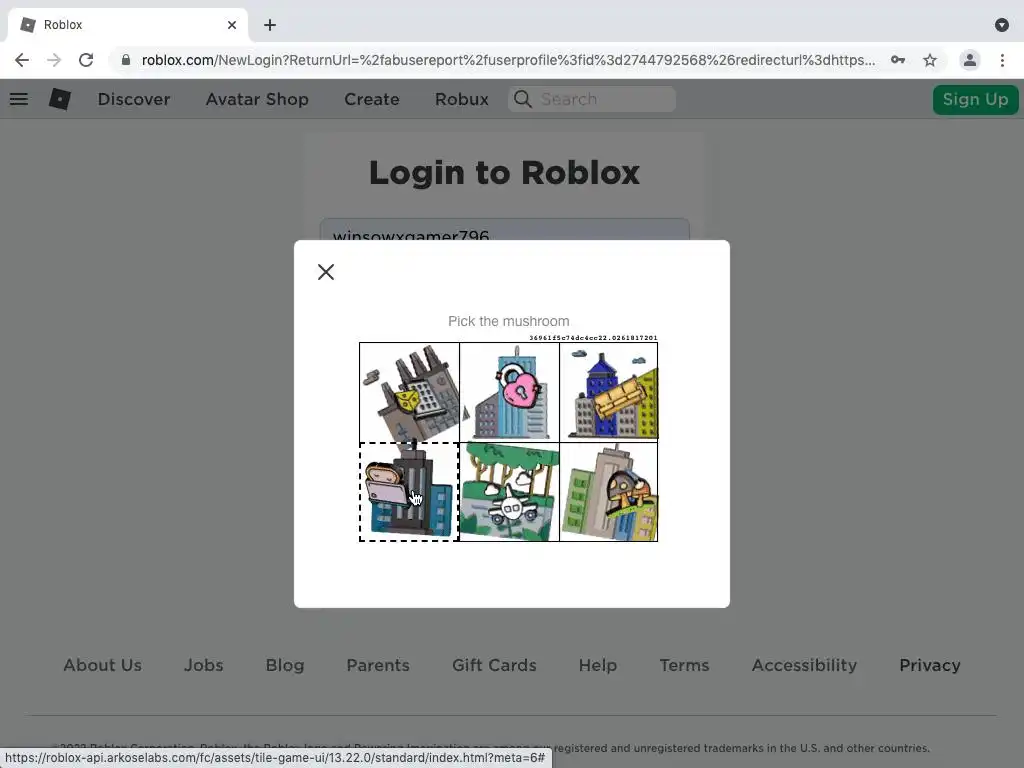The image size is (1024, 768).
Task: Open the Accessibility footer link
Action: pyautogui.click(x=804, y=665)
